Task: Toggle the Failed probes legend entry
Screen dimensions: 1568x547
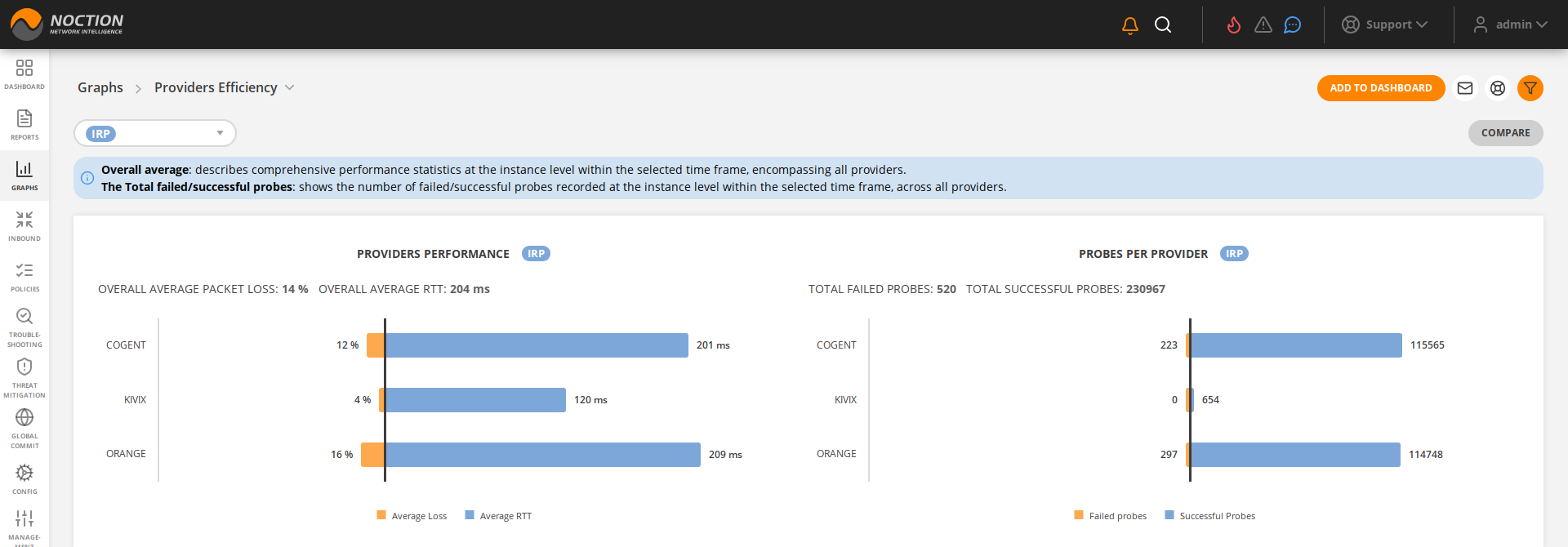Action: [x=1110, y=515]
